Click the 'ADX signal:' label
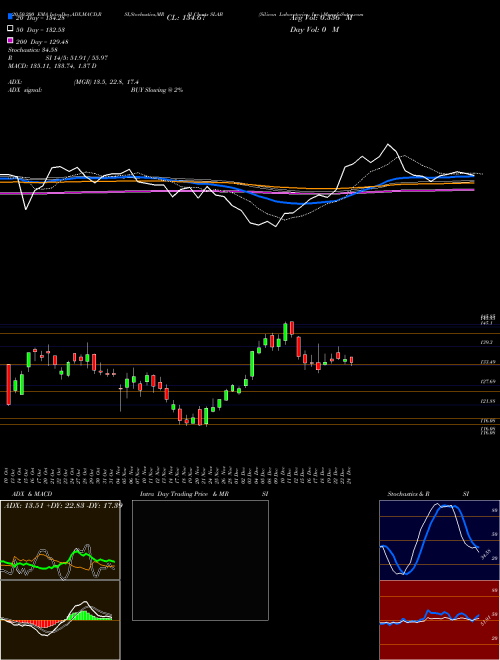This screenshot has width=500, height=660. coord(25,90)
